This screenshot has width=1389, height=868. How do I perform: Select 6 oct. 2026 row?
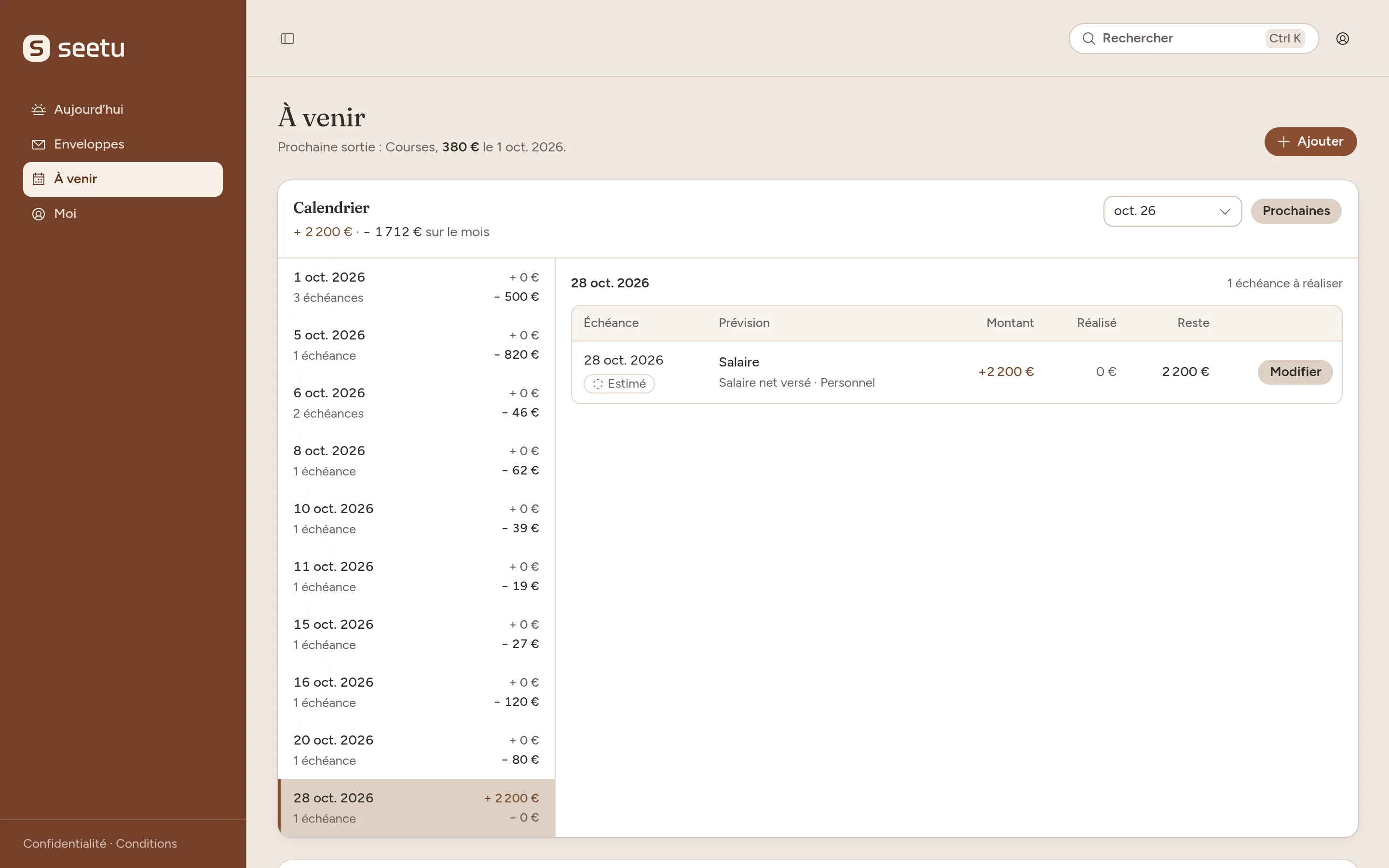click(416, 403)
